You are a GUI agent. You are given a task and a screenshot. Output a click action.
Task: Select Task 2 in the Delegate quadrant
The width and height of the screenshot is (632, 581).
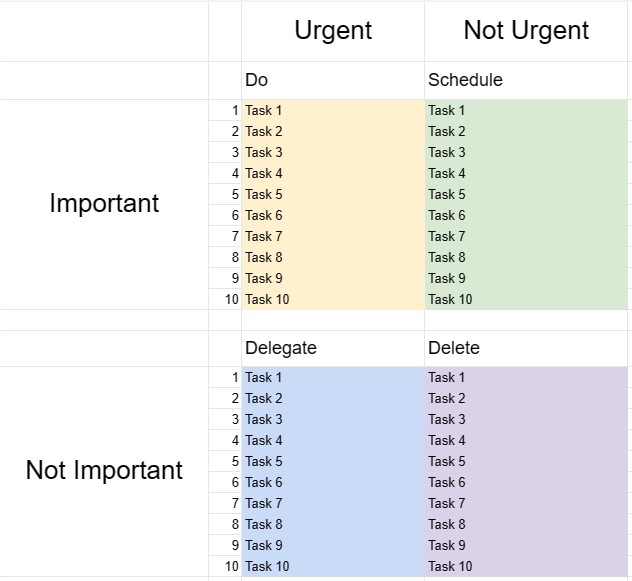click(x=264, y=398)
